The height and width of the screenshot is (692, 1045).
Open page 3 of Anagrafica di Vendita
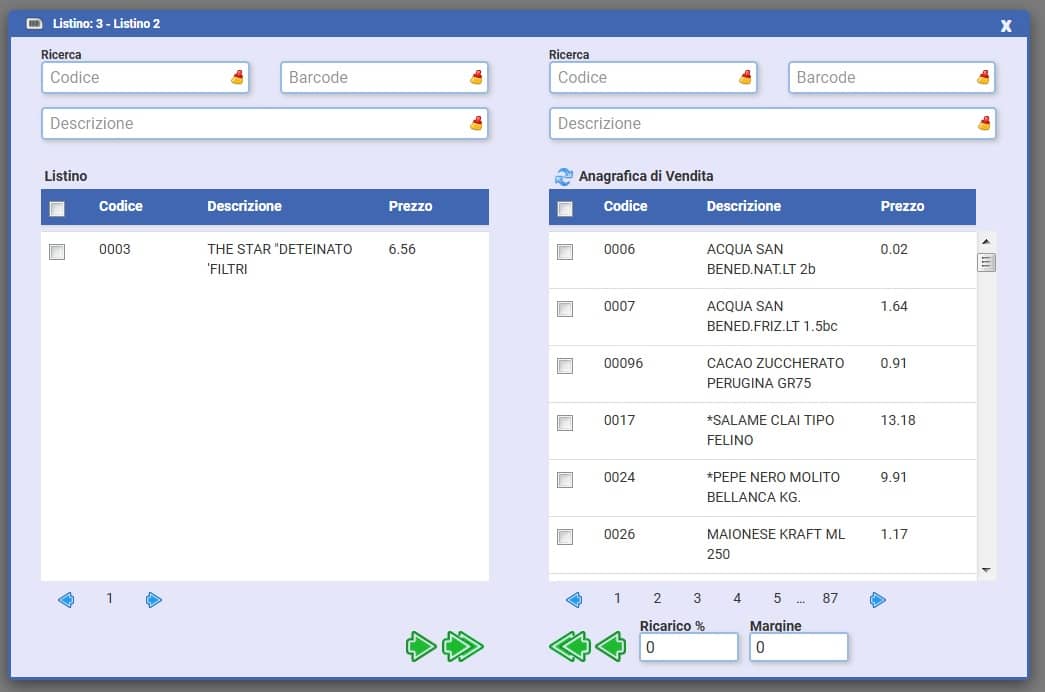[697, 598]
